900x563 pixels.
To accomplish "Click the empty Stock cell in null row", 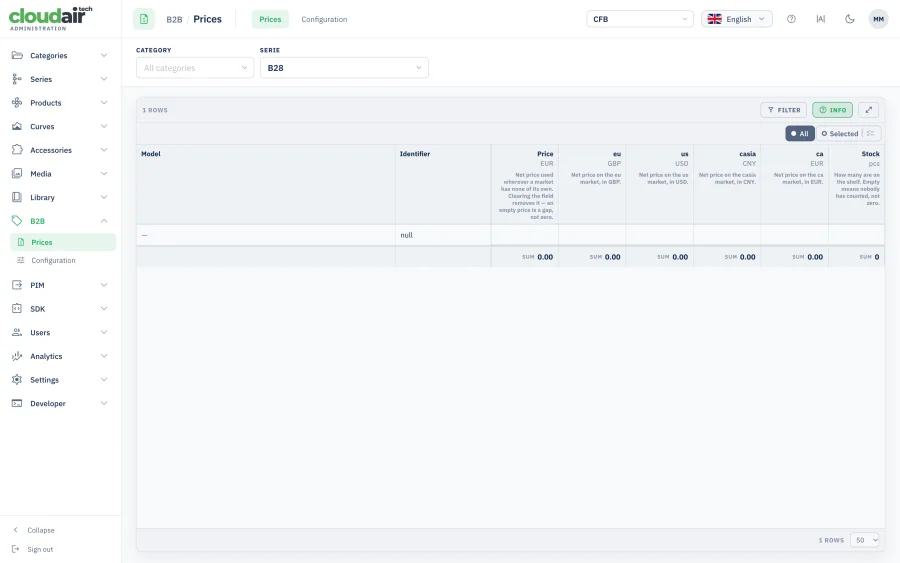I will coord(856,235).
